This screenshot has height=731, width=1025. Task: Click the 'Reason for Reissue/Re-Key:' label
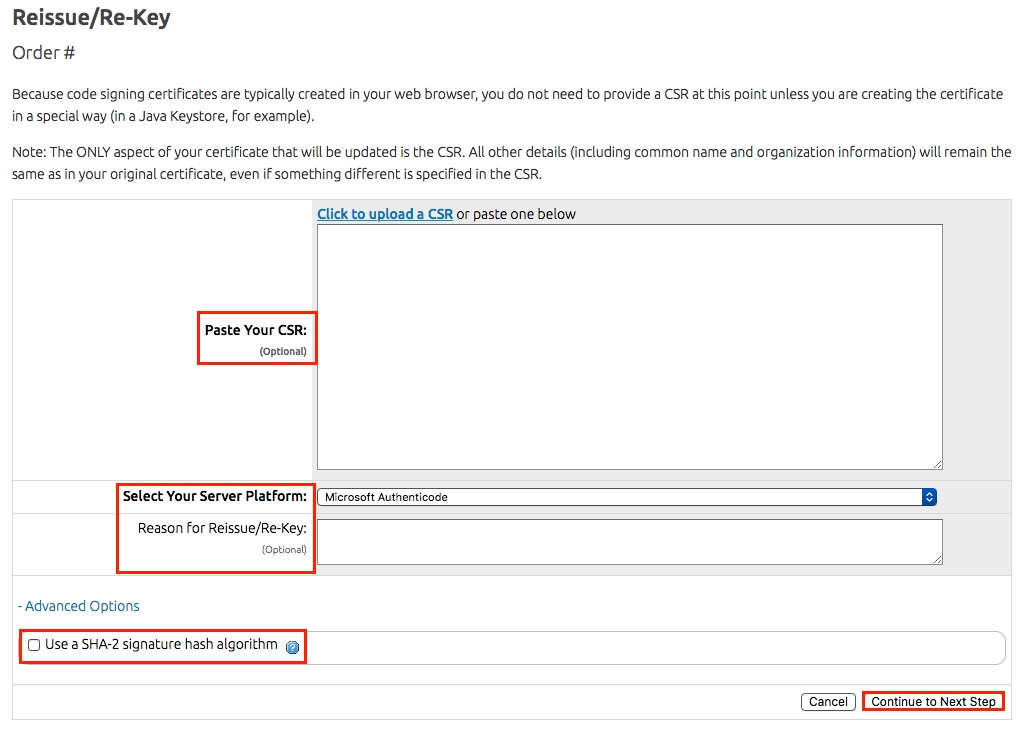pyautogui.click(x=222, y=528)
